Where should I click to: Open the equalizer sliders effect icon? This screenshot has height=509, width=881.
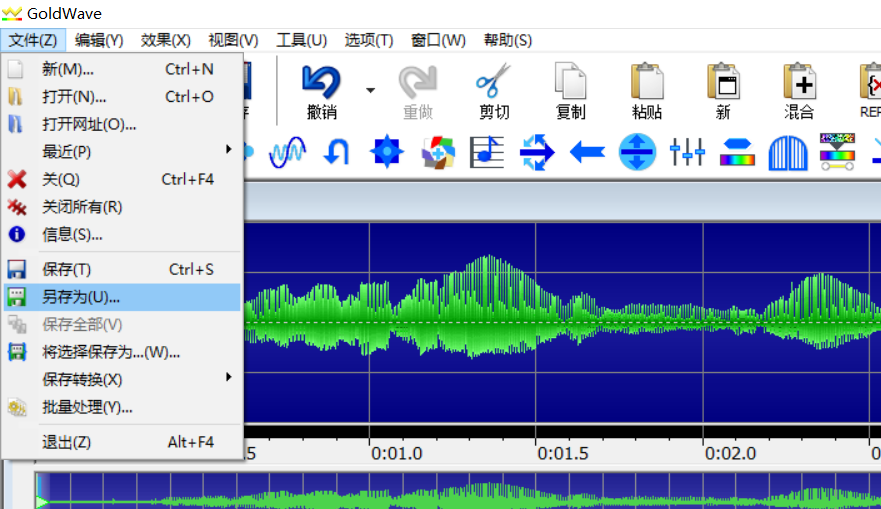687,152
